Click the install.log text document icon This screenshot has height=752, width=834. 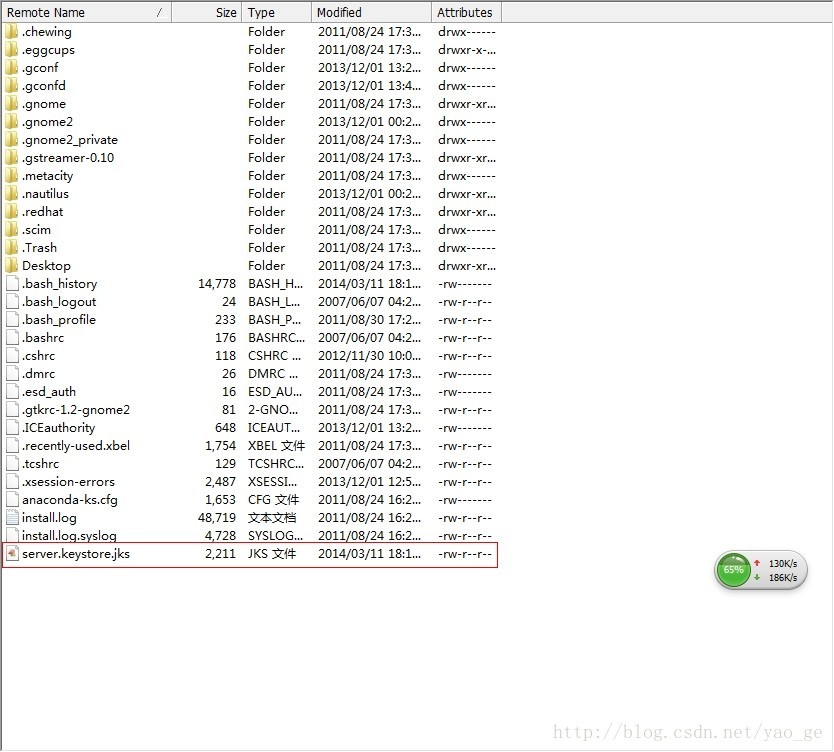(x=12, y=518)
